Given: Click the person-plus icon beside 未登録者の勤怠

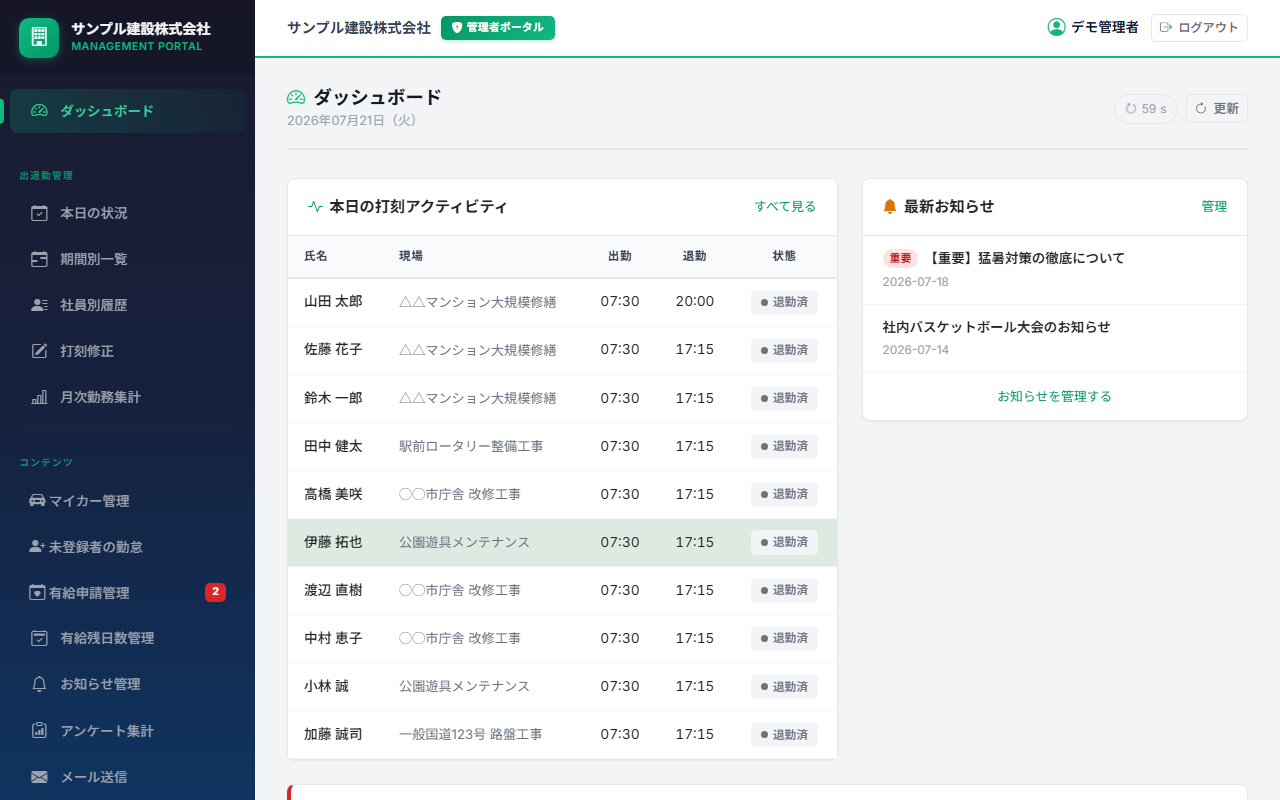Looking at the screenshot, I should [37, 547].
